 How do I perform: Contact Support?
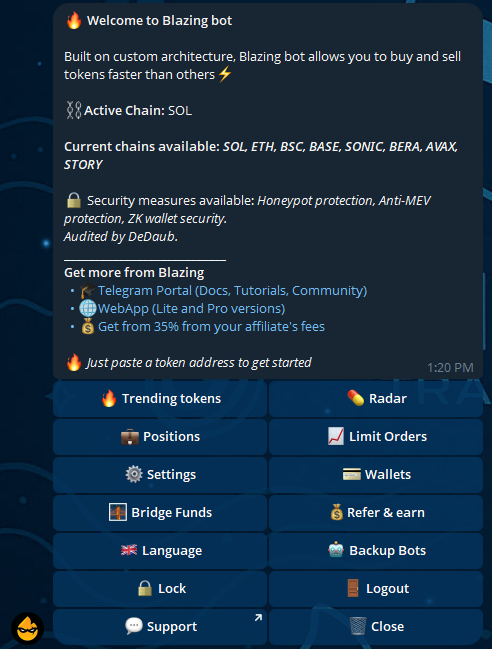coord(160,627)
